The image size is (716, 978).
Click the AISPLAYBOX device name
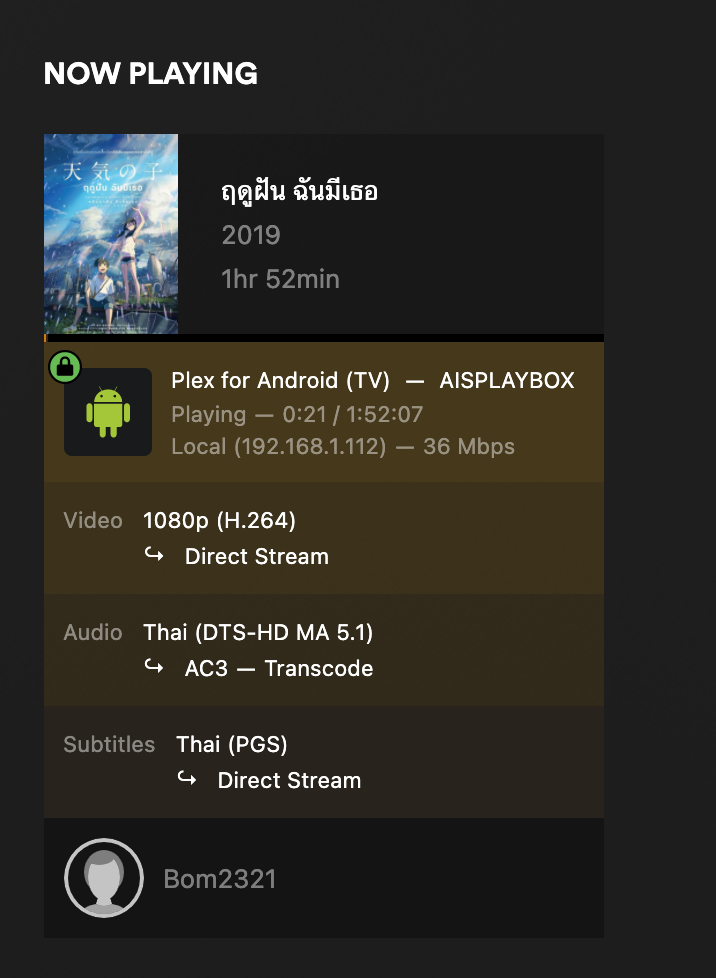pyautogui.click(x=507, y=380)
